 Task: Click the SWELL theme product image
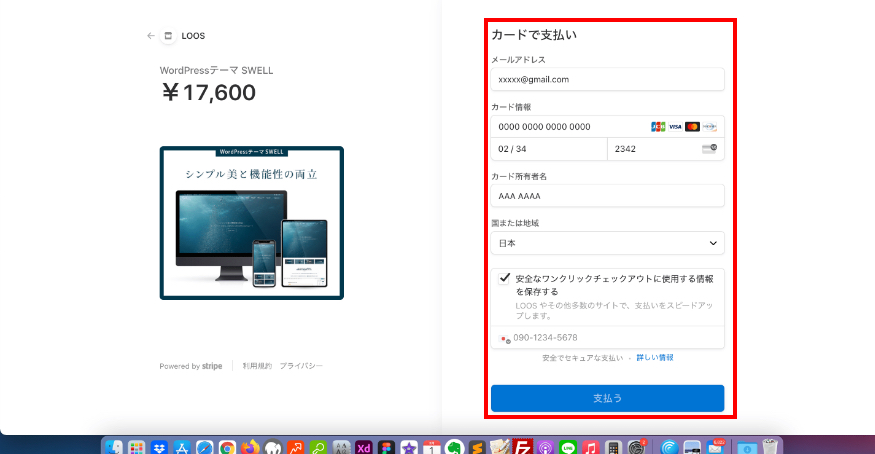click(252, 223)
